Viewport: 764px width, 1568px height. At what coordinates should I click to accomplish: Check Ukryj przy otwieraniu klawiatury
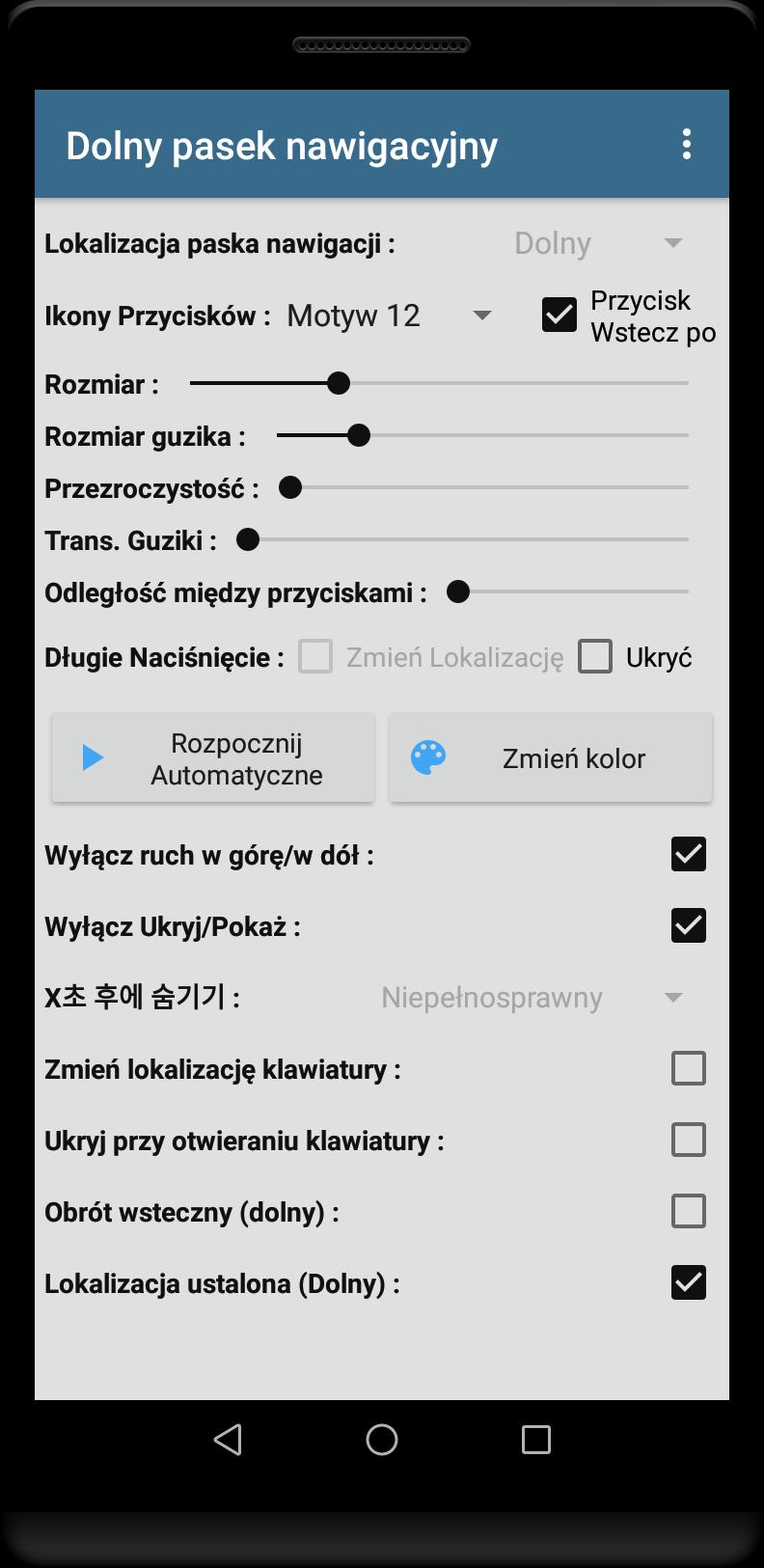tap(689, 1140)
